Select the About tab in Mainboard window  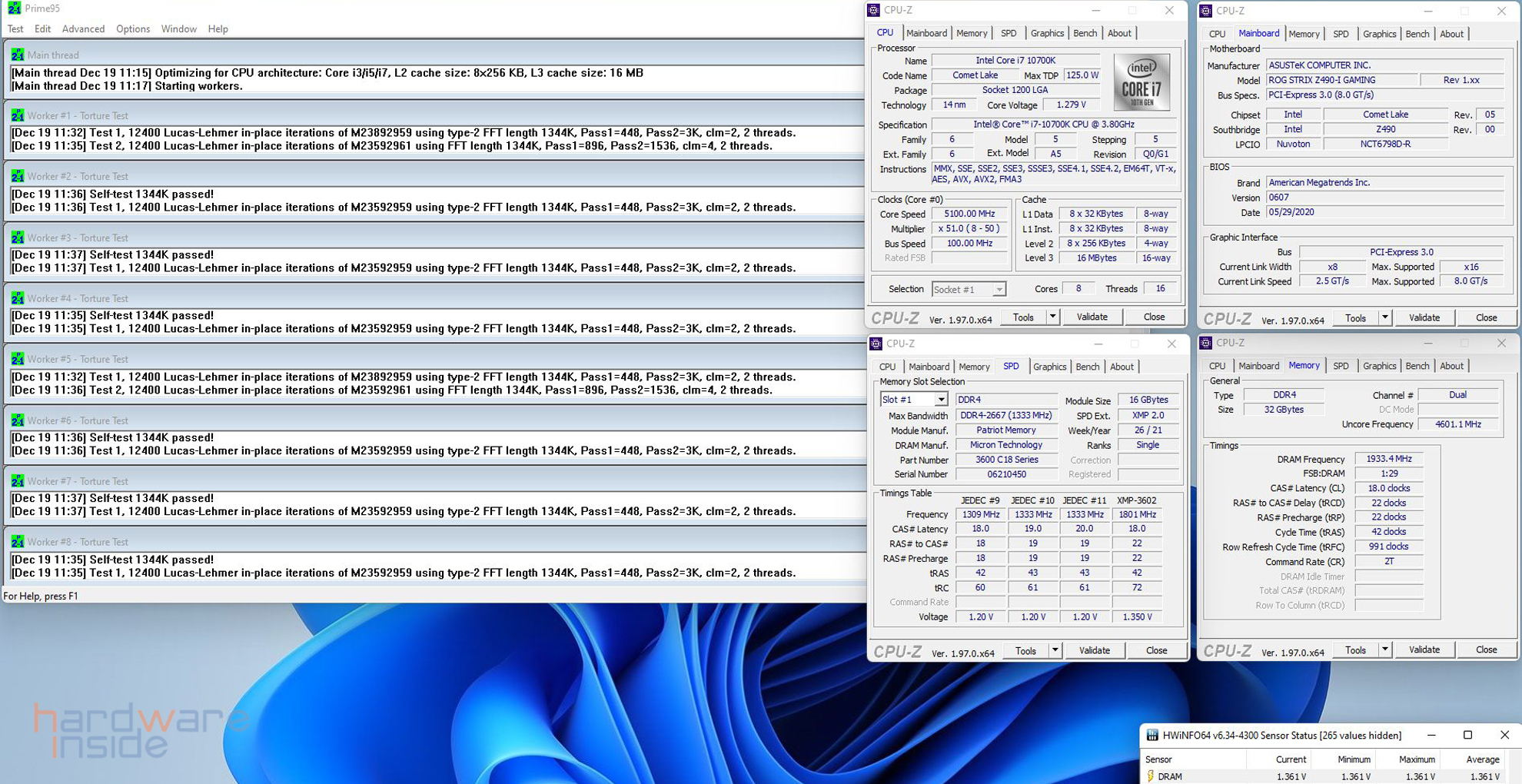pyautogui.click(x=1451, y=34)
